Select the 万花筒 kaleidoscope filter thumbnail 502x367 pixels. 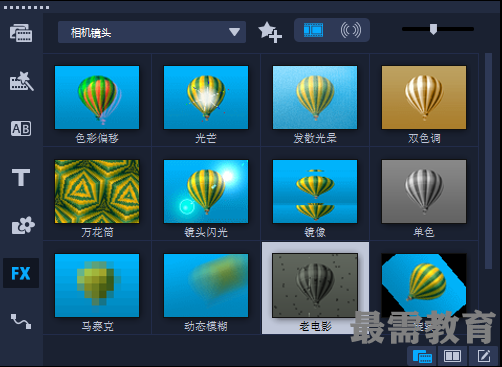[x=97, y=191]
